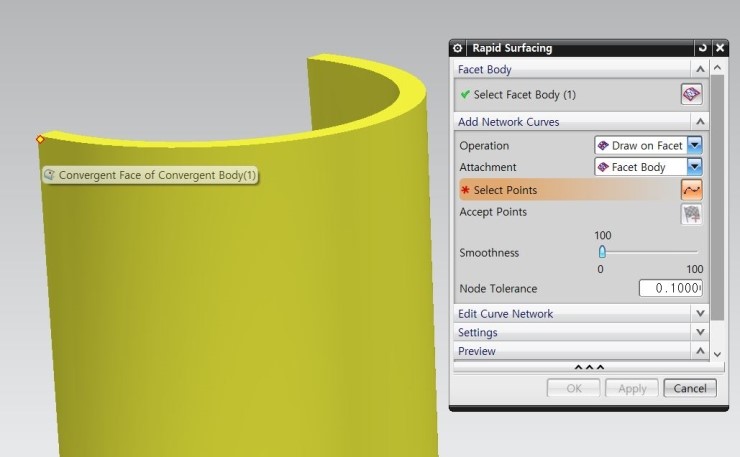Expand the Edit Curve Network section
The image size is (740, 457).
(x=699, y=313)
